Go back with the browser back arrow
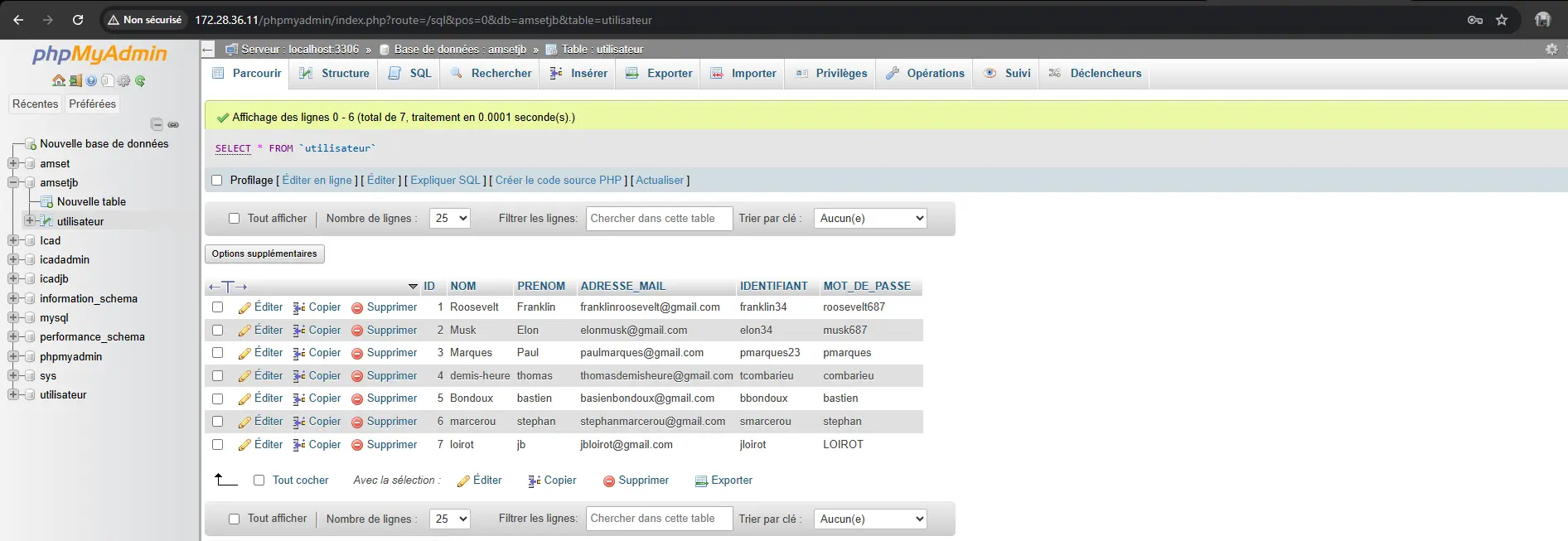The image size is (1568, 541). click(x=19, y=20)
